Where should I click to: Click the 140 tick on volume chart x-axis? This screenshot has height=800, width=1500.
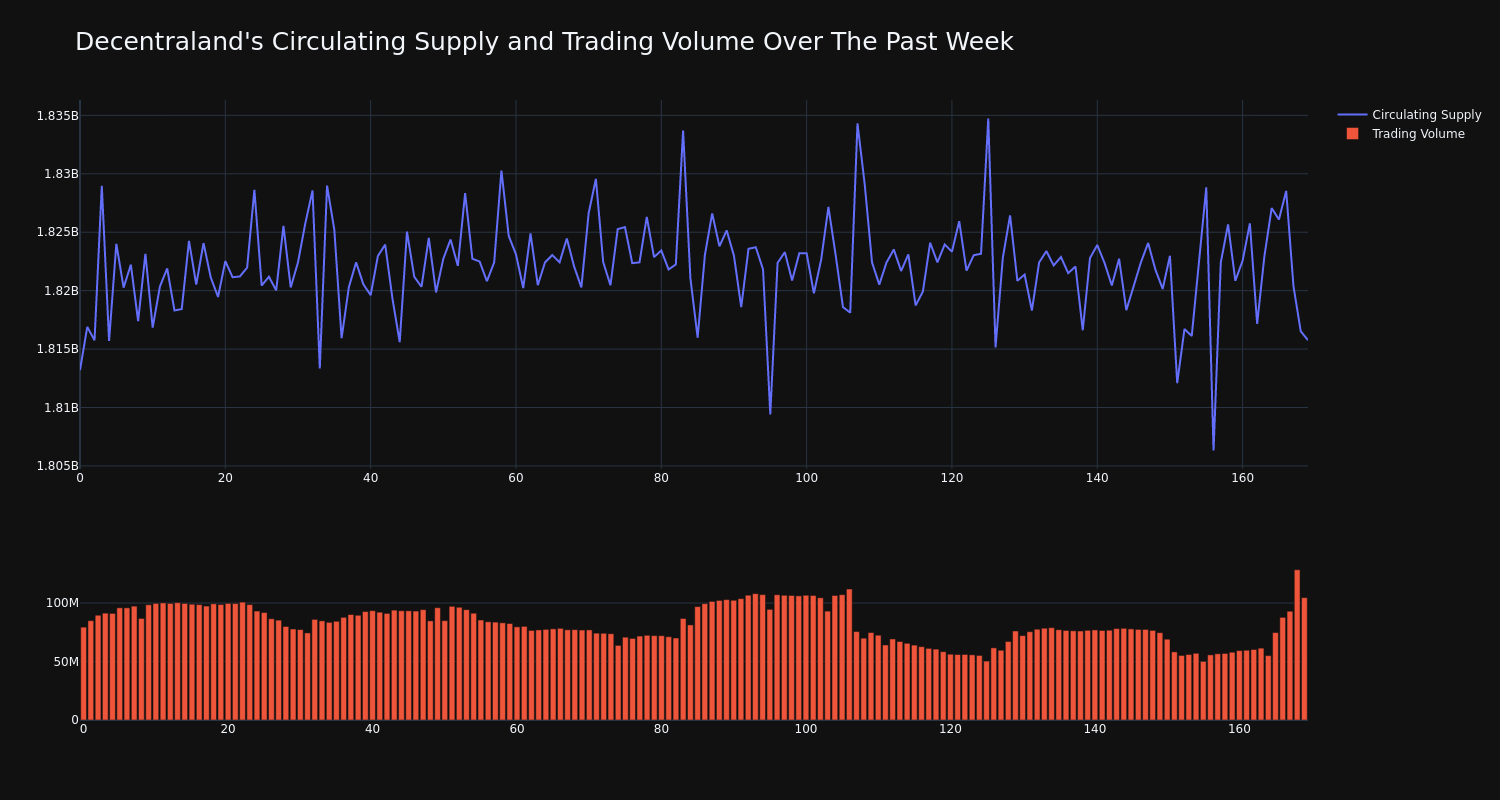(1095, 729)
